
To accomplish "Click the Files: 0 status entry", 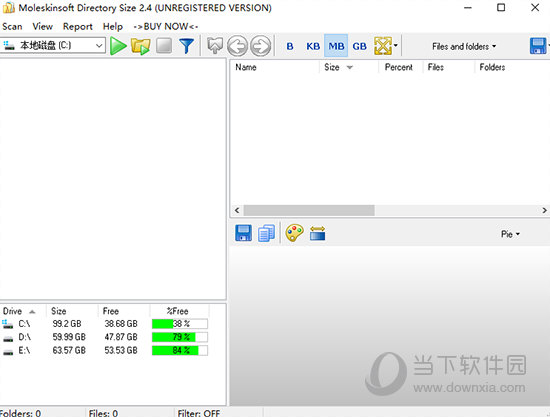I will (x=103, y=413).
